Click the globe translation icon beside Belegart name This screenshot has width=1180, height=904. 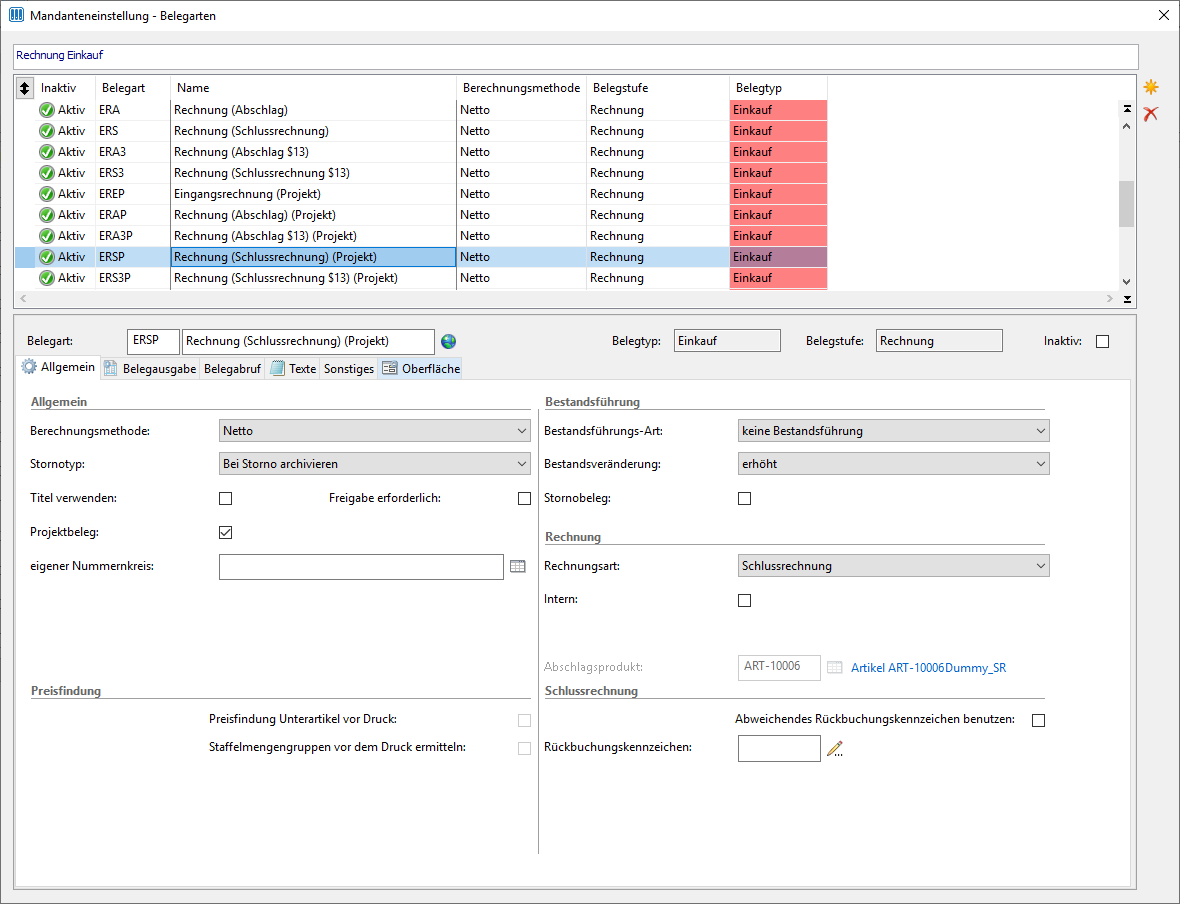[x=449, y=342]
